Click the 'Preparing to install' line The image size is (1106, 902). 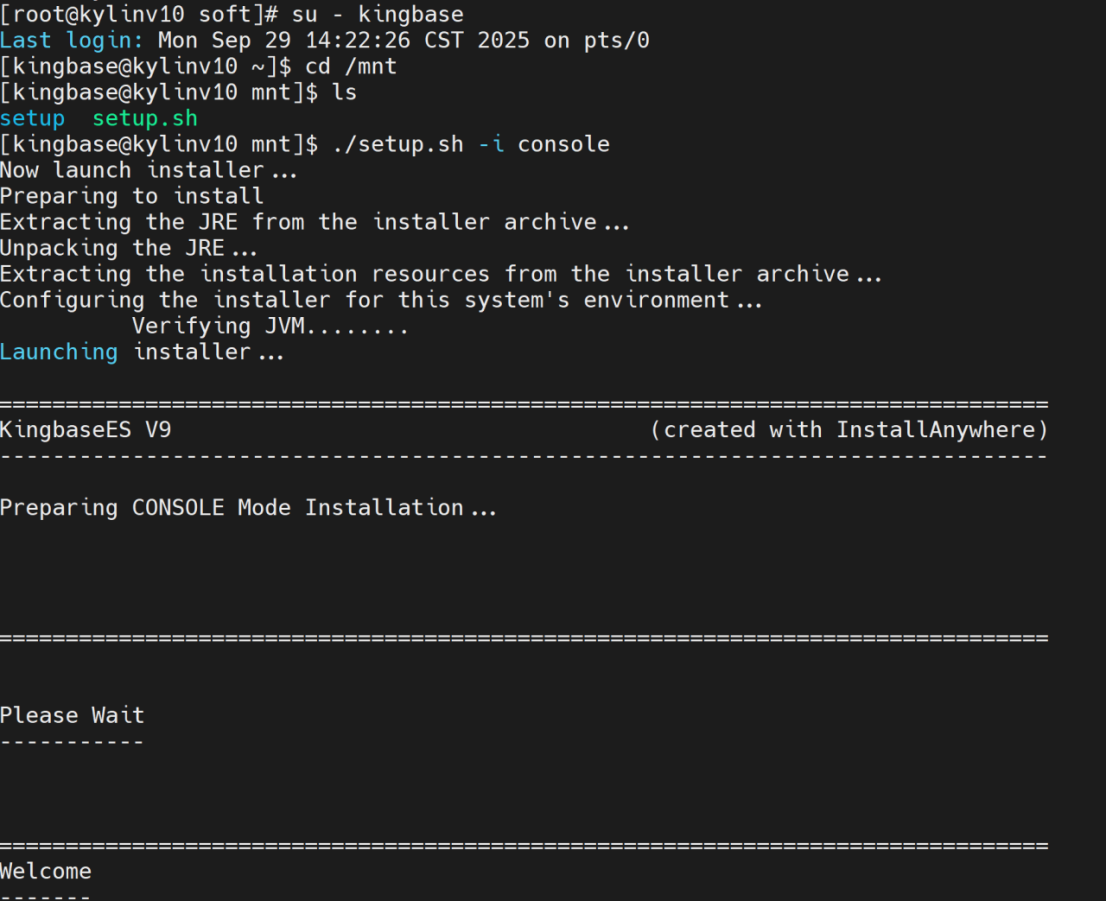(x=131, y=196)
